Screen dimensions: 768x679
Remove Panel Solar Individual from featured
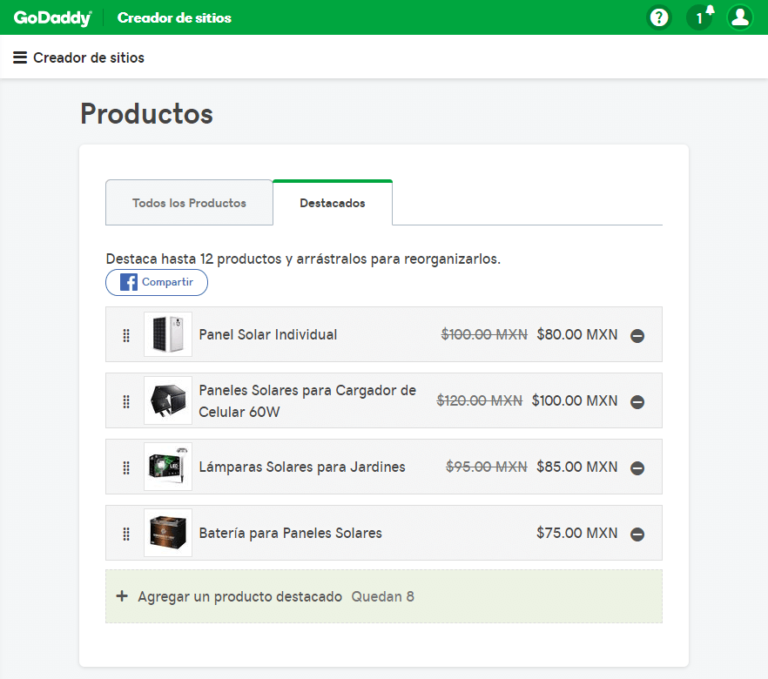point(637,336)
